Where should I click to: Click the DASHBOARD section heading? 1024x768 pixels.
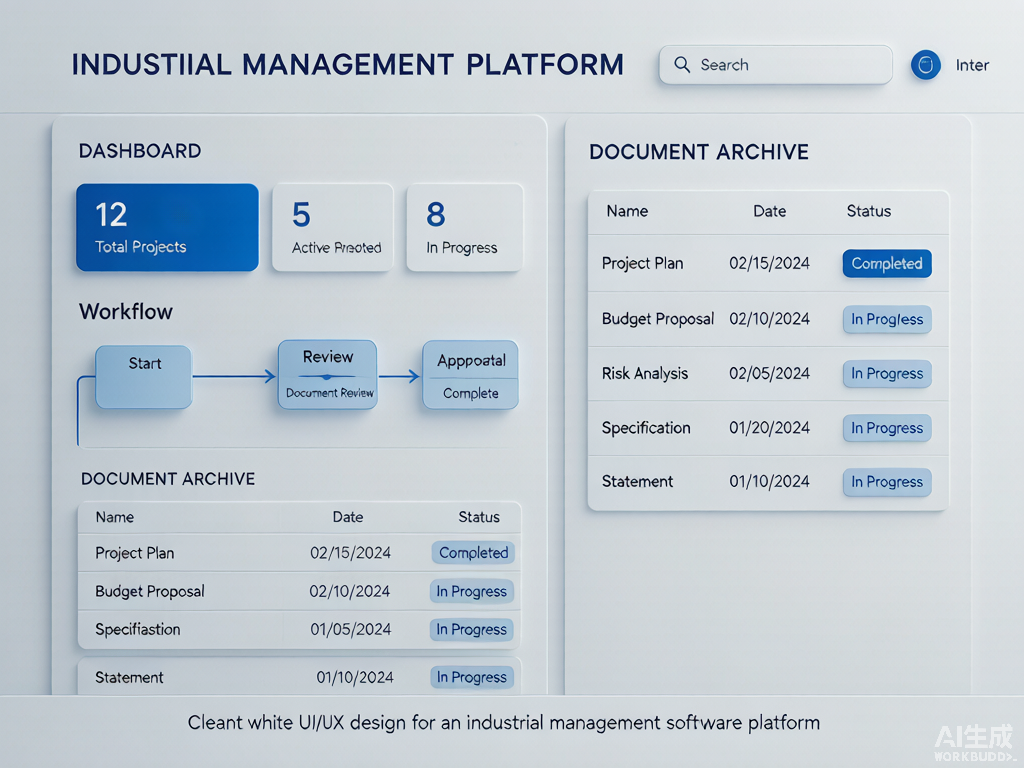pos(140,151)
